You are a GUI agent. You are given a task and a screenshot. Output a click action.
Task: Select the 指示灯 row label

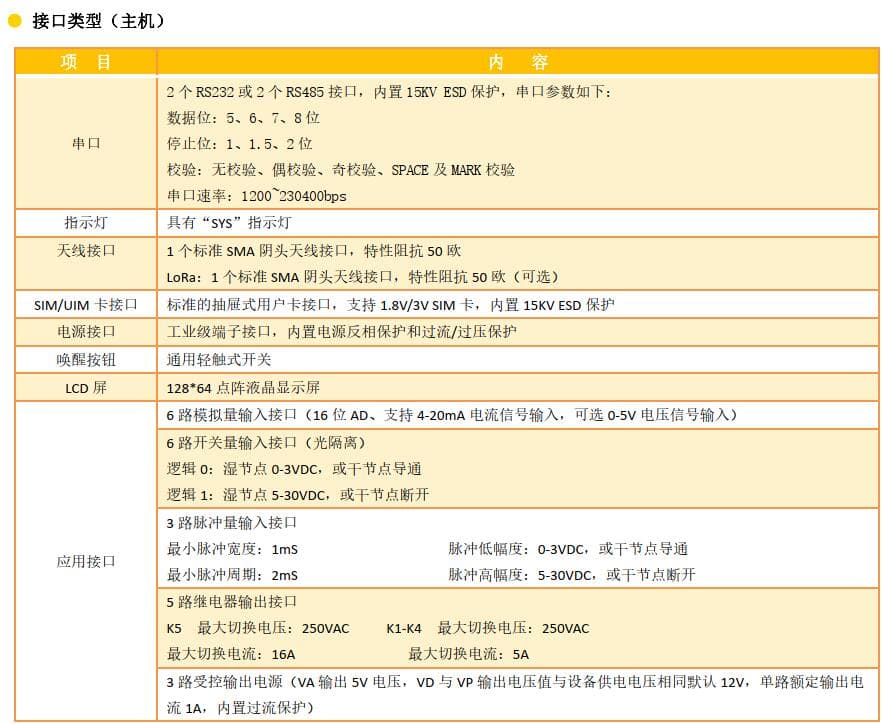(x=86, y=222)
